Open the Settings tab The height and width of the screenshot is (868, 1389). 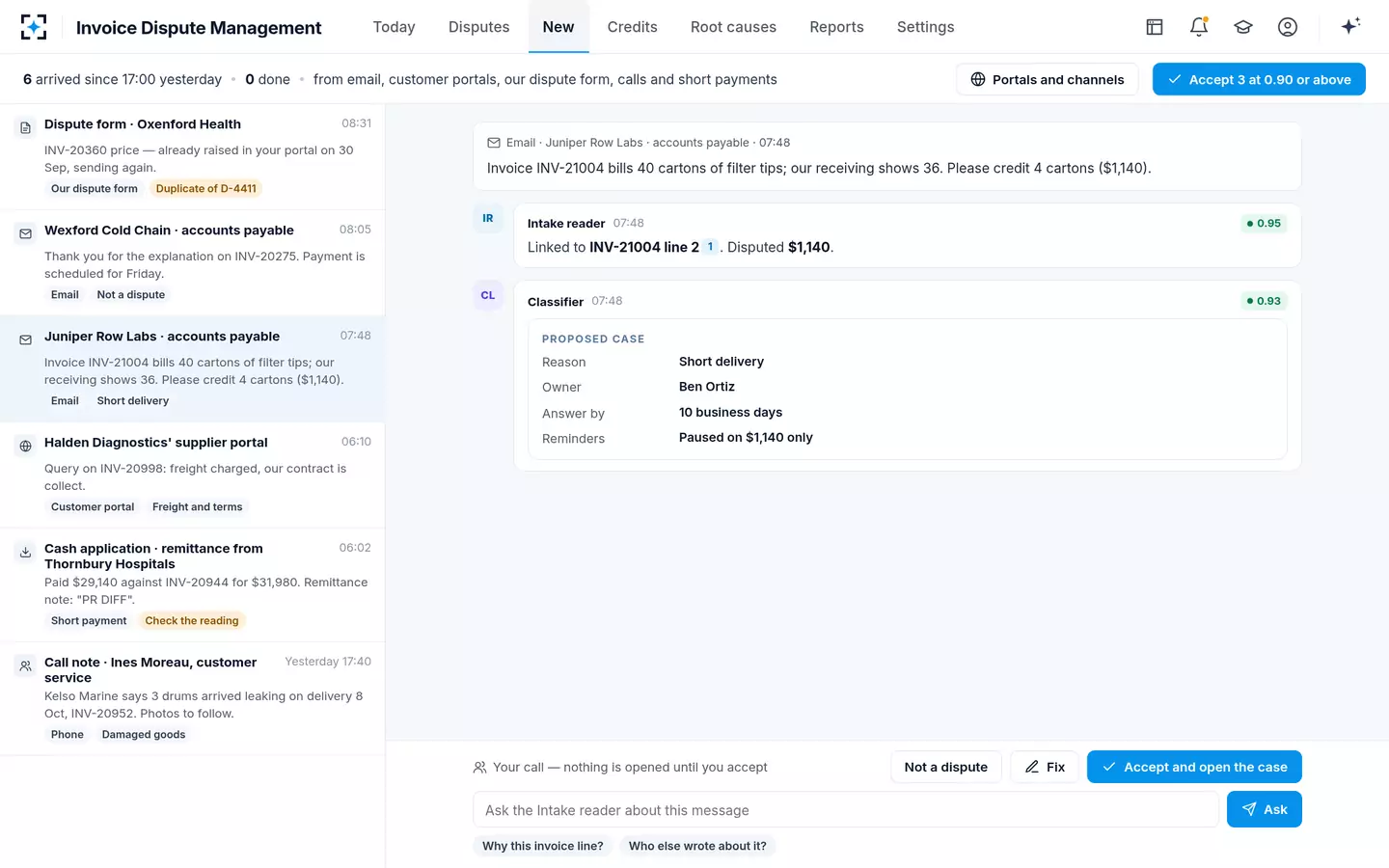[x=925, y=27]
